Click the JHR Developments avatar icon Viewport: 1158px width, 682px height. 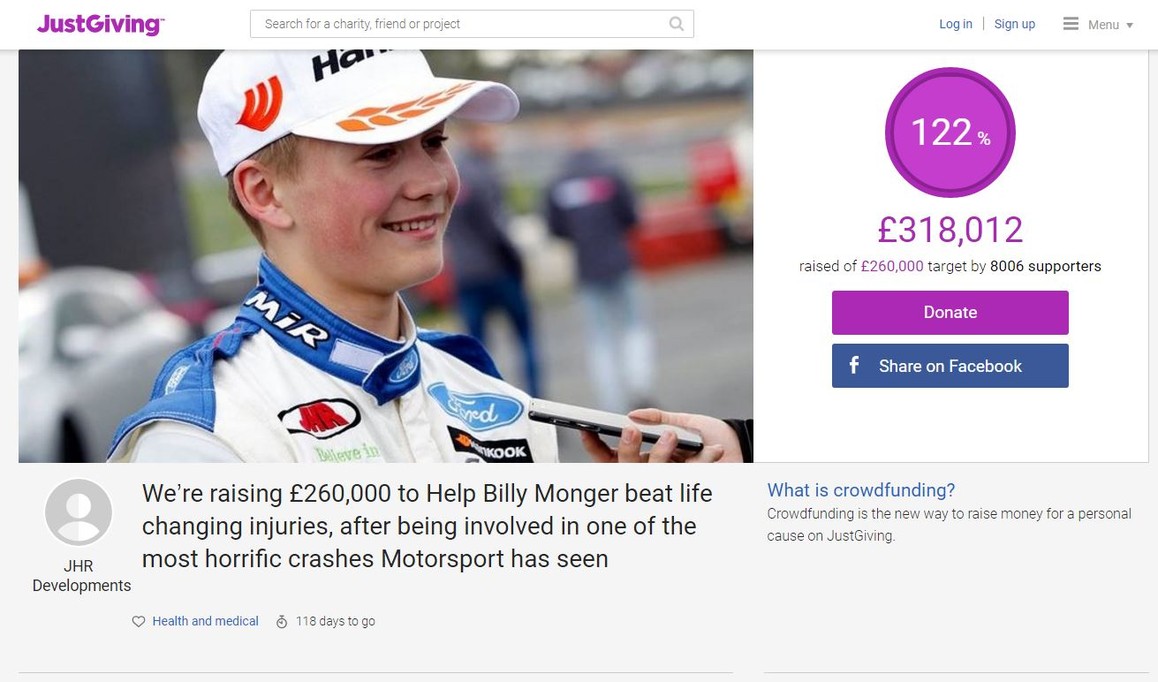pos(78,512)
